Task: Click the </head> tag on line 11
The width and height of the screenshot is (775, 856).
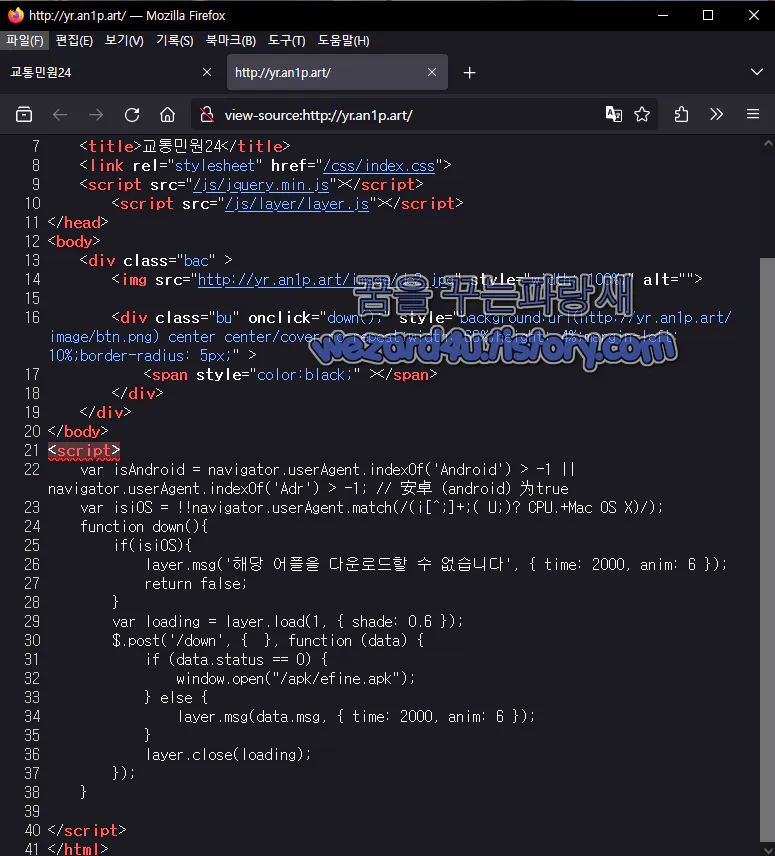Action: [78, 222]
